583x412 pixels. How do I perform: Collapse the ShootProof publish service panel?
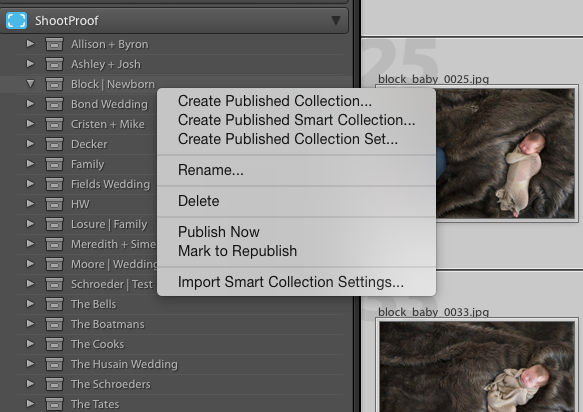point(336,20)
